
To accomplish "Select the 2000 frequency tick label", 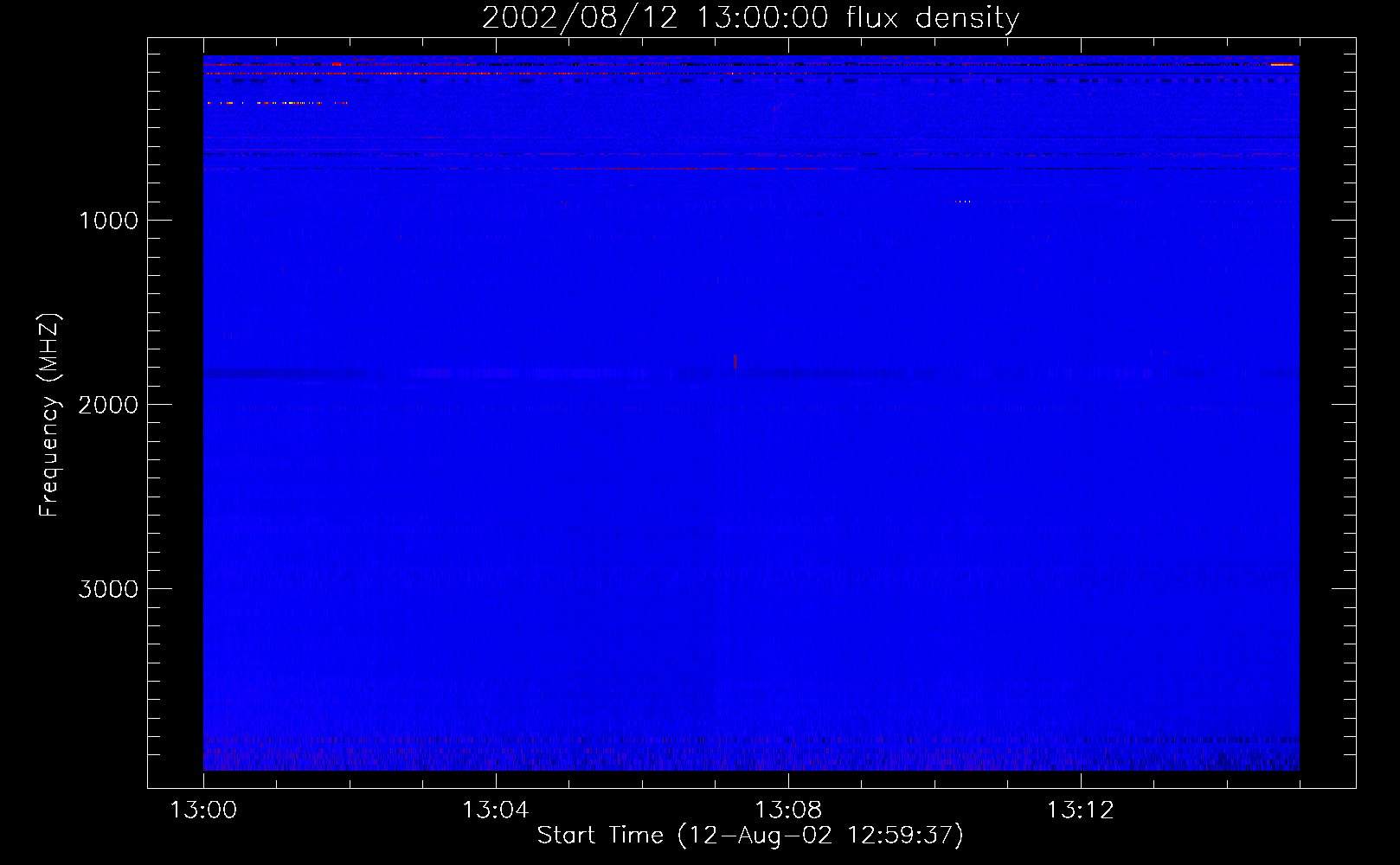I will [x=108, y=405].
